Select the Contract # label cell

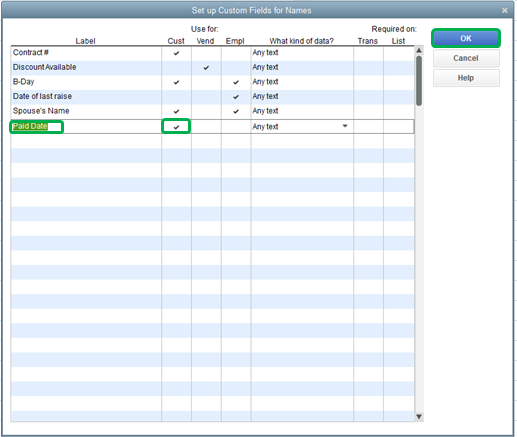(86, 53)
